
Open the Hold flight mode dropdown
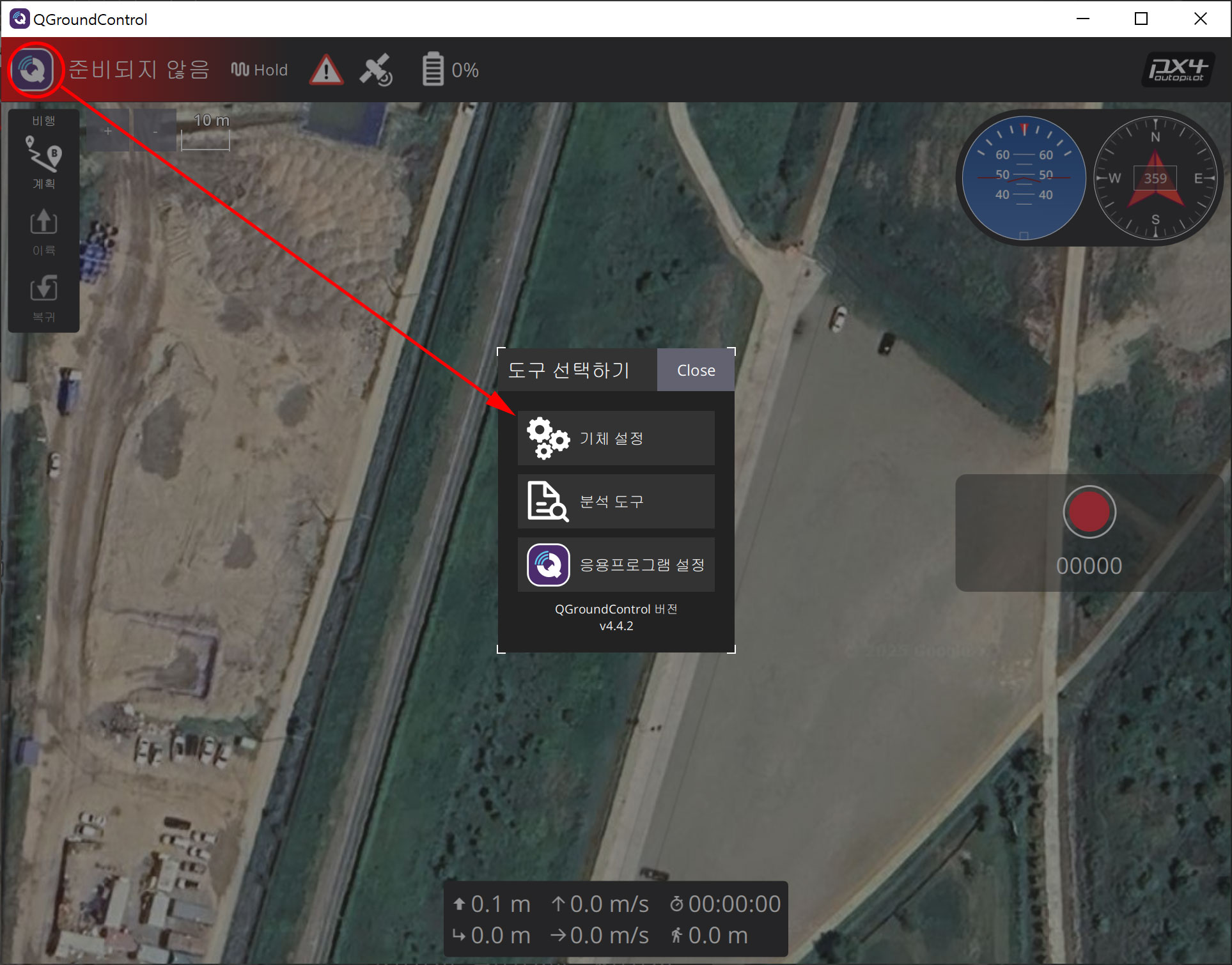point(260,70)
